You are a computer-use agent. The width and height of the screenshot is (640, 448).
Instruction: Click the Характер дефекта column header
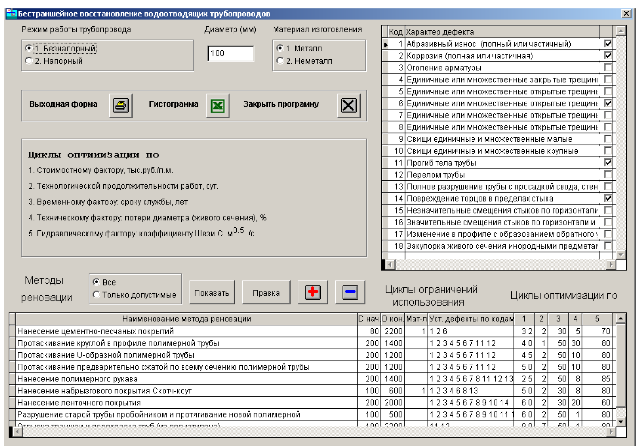[502, 31]
